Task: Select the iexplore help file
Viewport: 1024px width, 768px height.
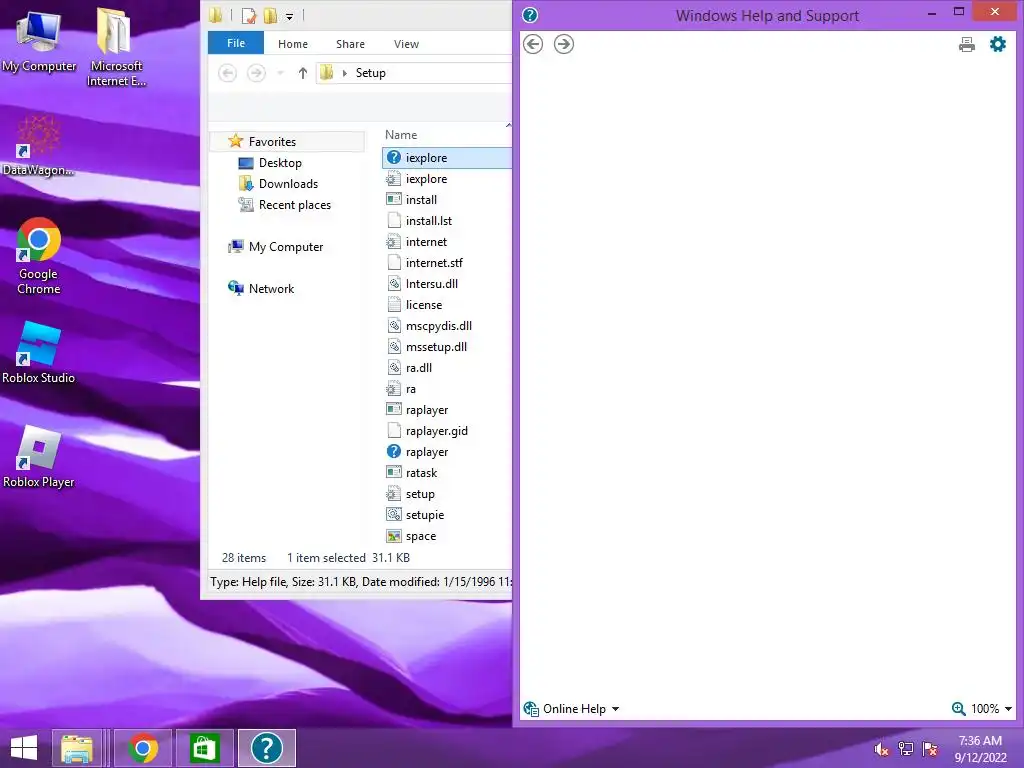Action: click(x=426, y=157)
